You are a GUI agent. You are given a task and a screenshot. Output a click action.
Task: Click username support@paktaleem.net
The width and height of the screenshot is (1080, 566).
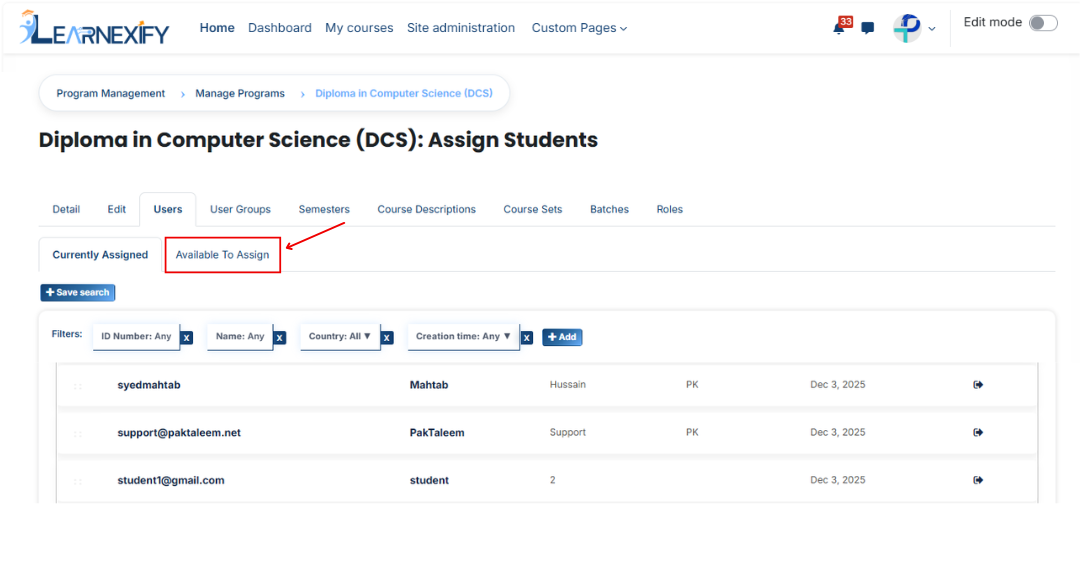pyautogui.click(x=179, y=432)
